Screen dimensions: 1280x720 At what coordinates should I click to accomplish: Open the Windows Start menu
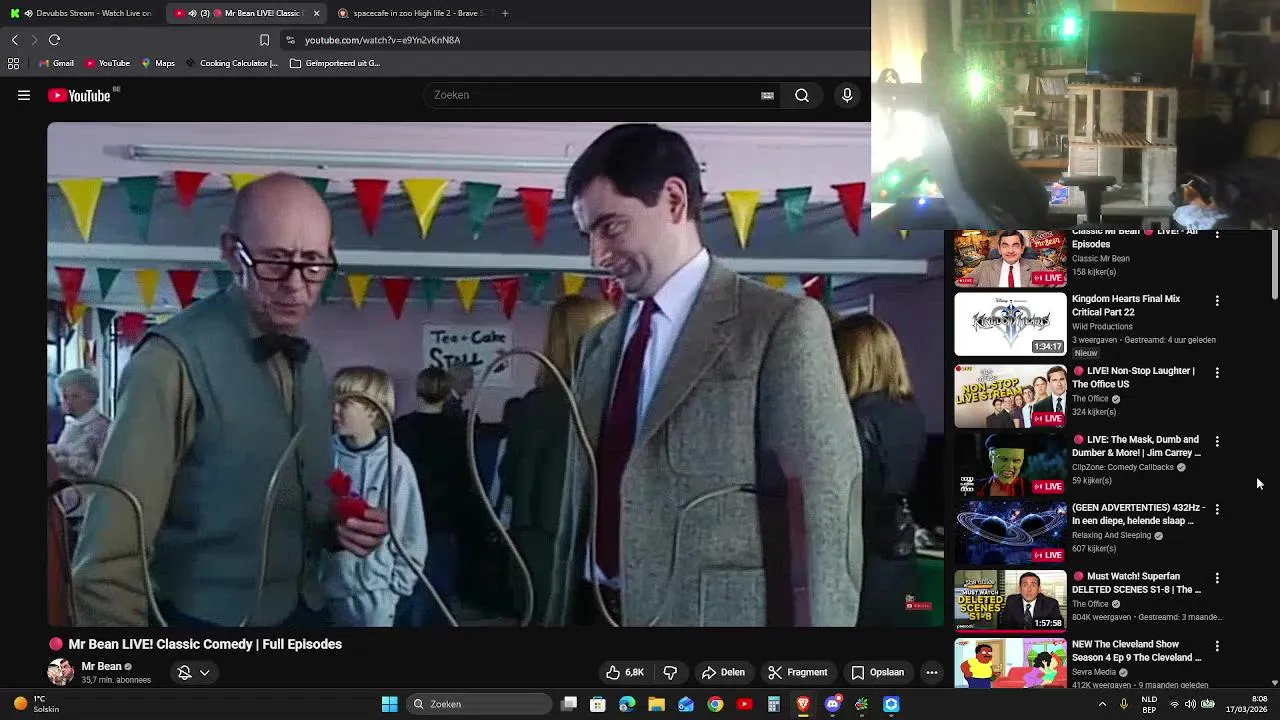(x=389, y=704)
